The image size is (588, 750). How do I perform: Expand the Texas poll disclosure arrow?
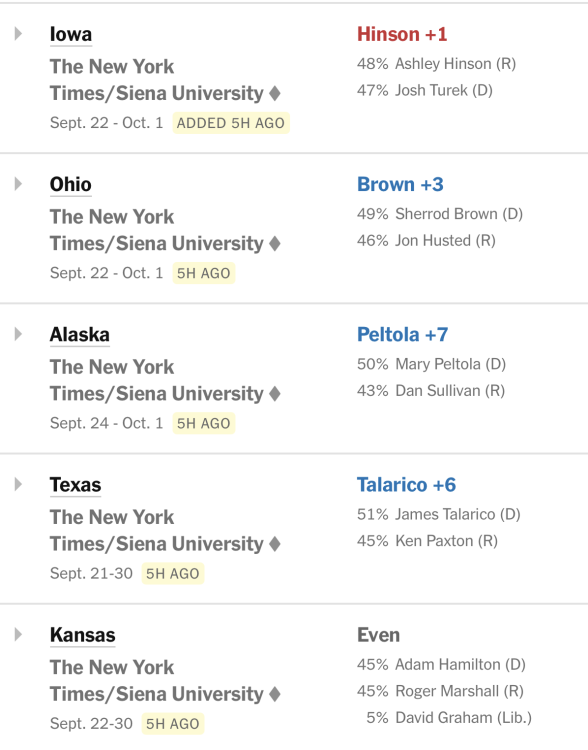tap(18, 484)
